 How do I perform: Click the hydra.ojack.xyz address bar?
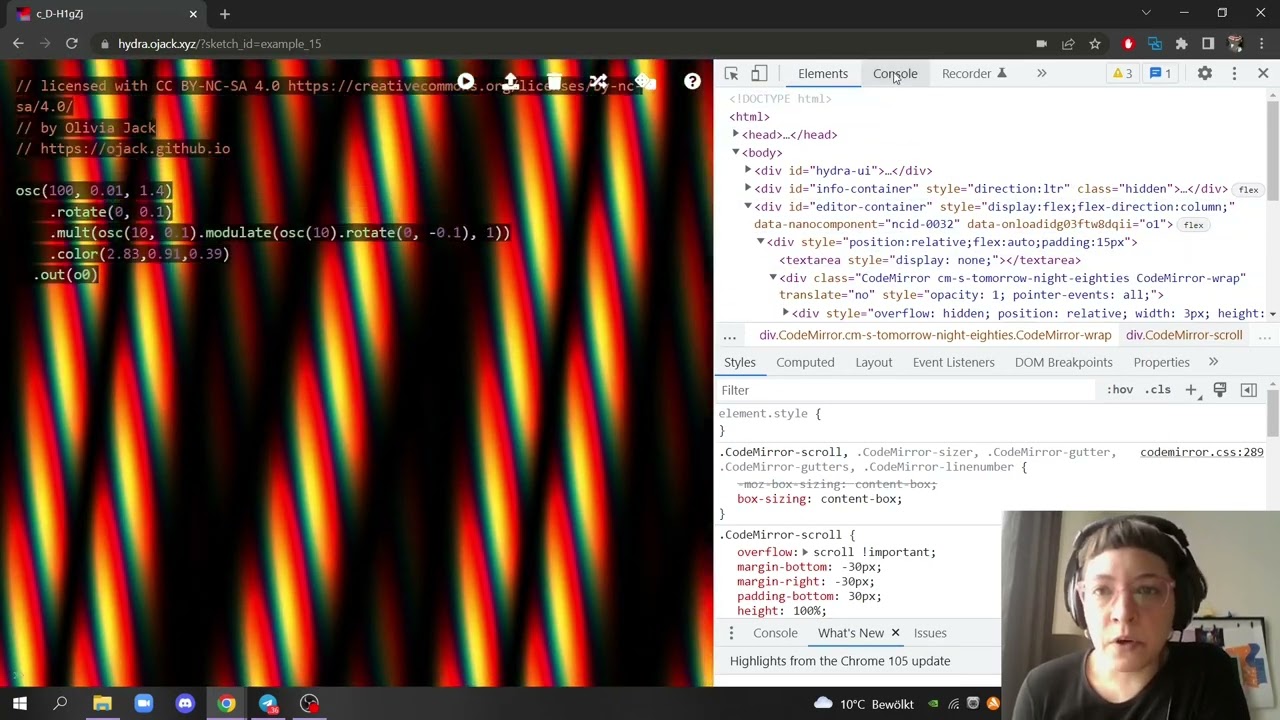click(560, 44)
